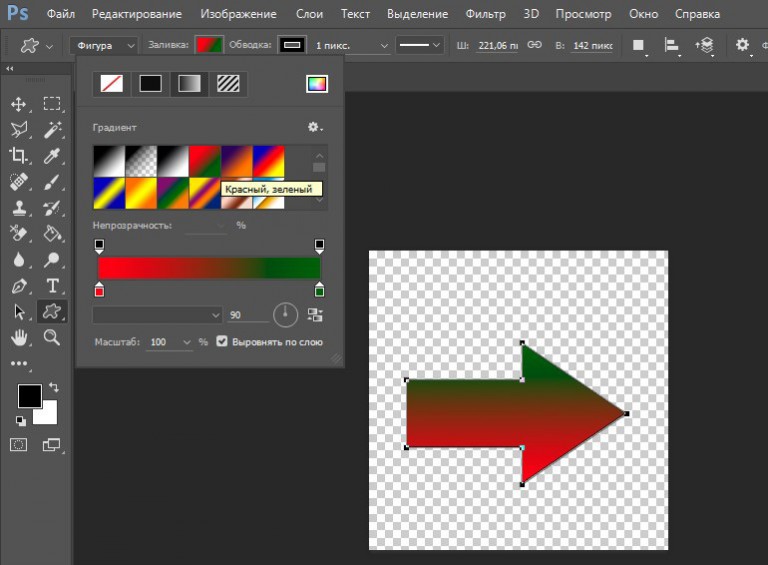Click reverse gradient colors icon
768x565 pixels.
tap(315, 315)
